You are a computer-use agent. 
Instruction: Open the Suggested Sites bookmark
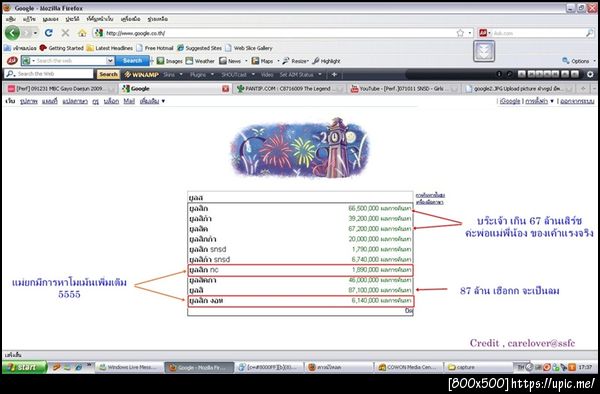(199, 48)
